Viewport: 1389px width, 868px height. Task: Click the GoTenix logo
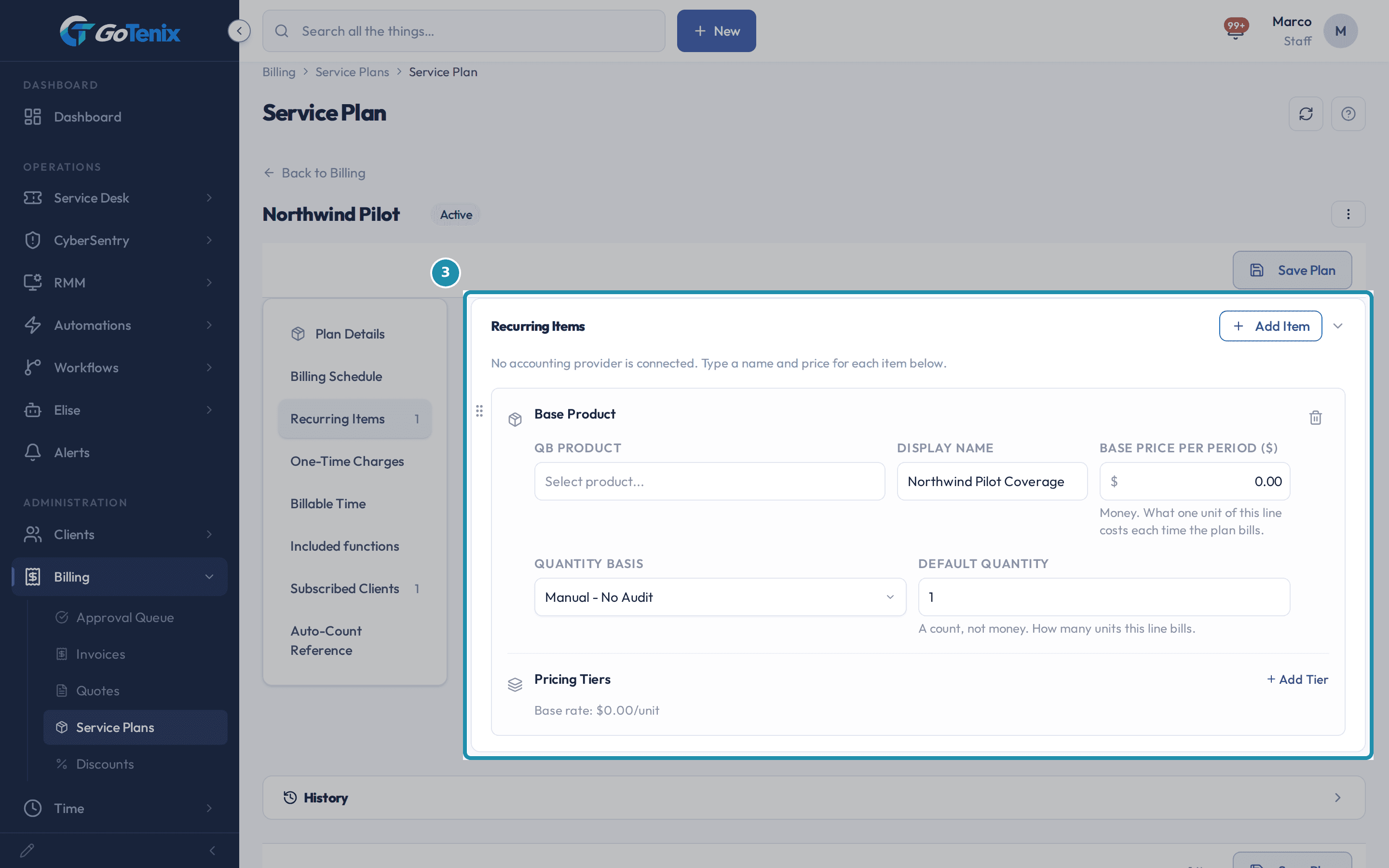(x=120, y=31)
